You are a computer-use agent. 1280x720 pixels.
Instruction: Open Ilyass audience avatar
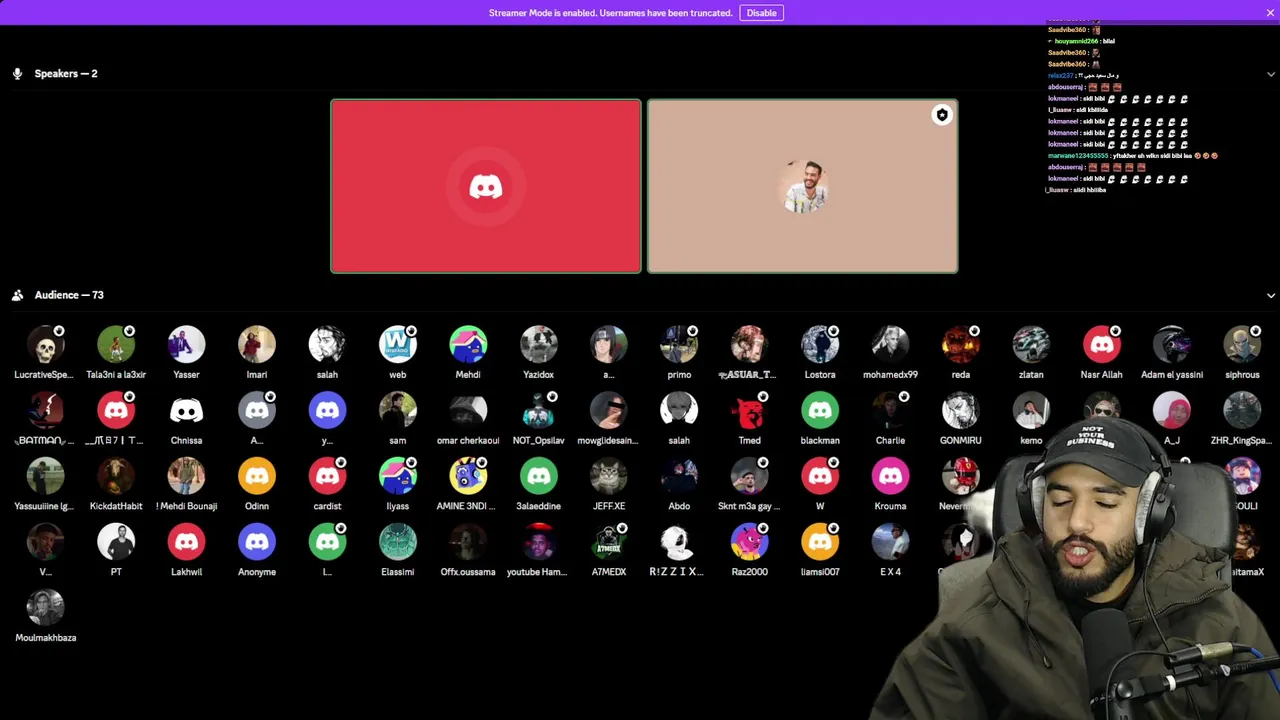[x=398, y=476]
